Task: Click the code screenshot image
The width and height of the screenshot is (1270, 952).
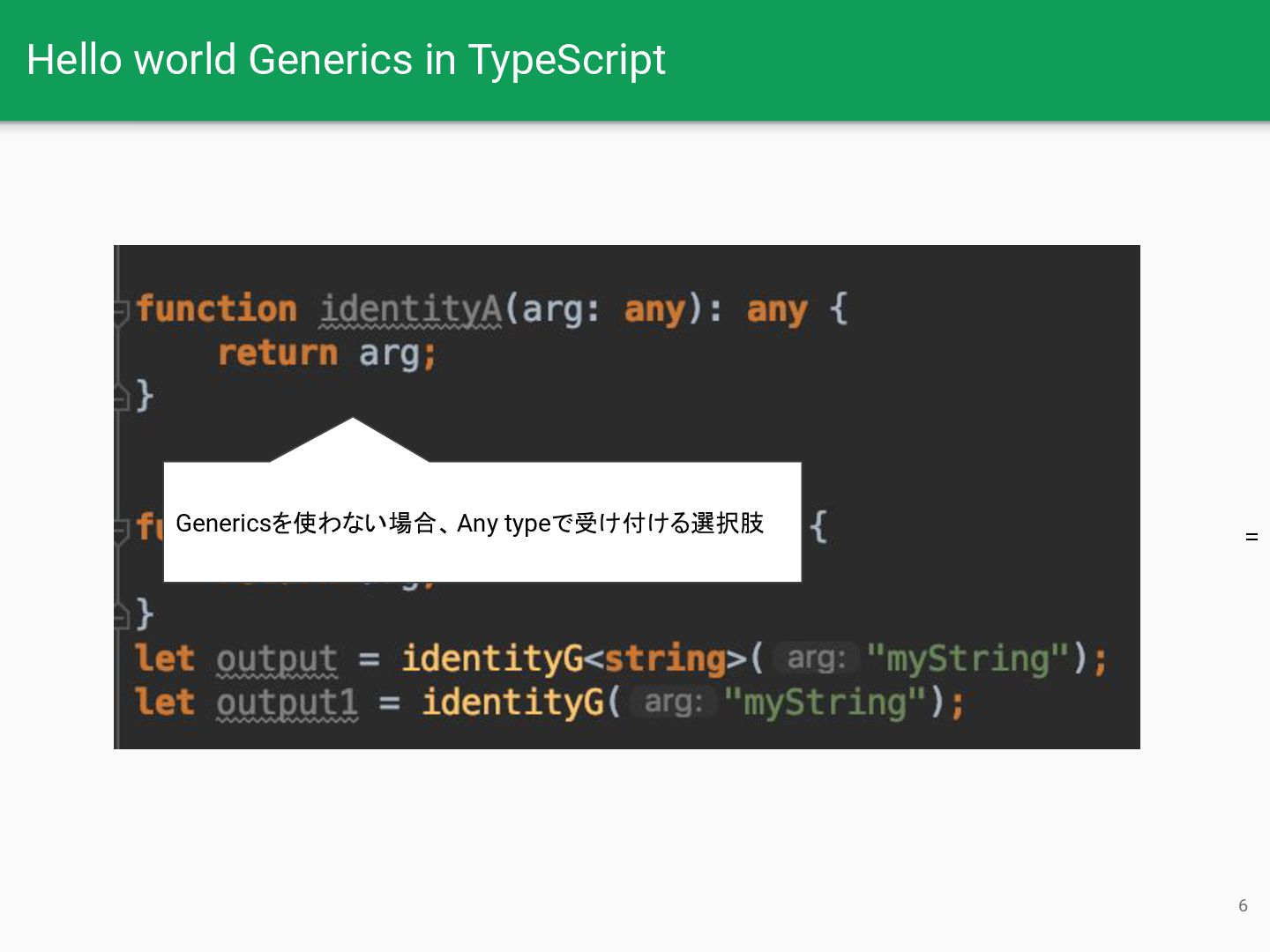Action: (627, 497)
